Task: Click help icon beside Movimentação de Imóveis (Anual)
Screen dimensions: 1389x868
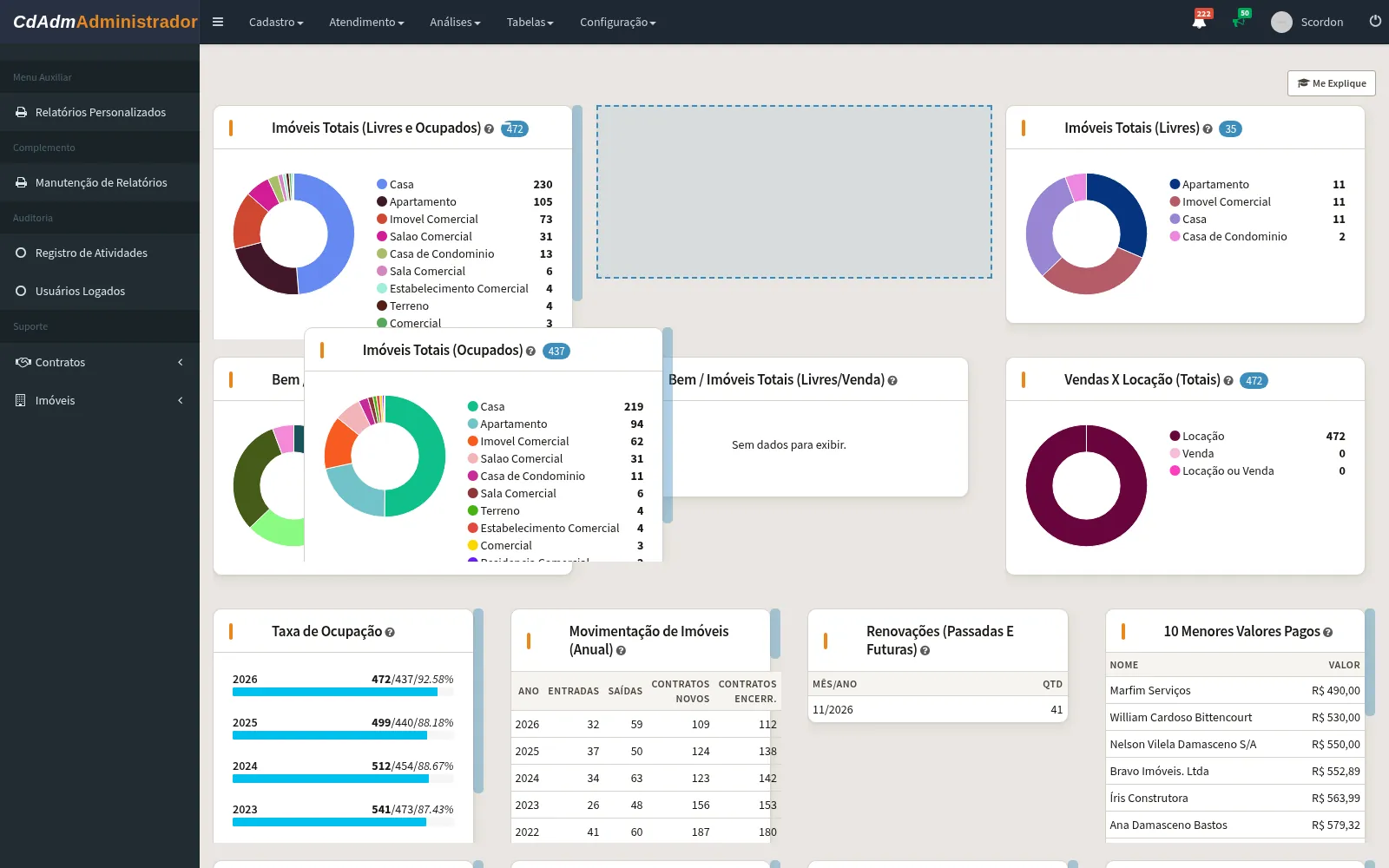Action: (621, 651)
